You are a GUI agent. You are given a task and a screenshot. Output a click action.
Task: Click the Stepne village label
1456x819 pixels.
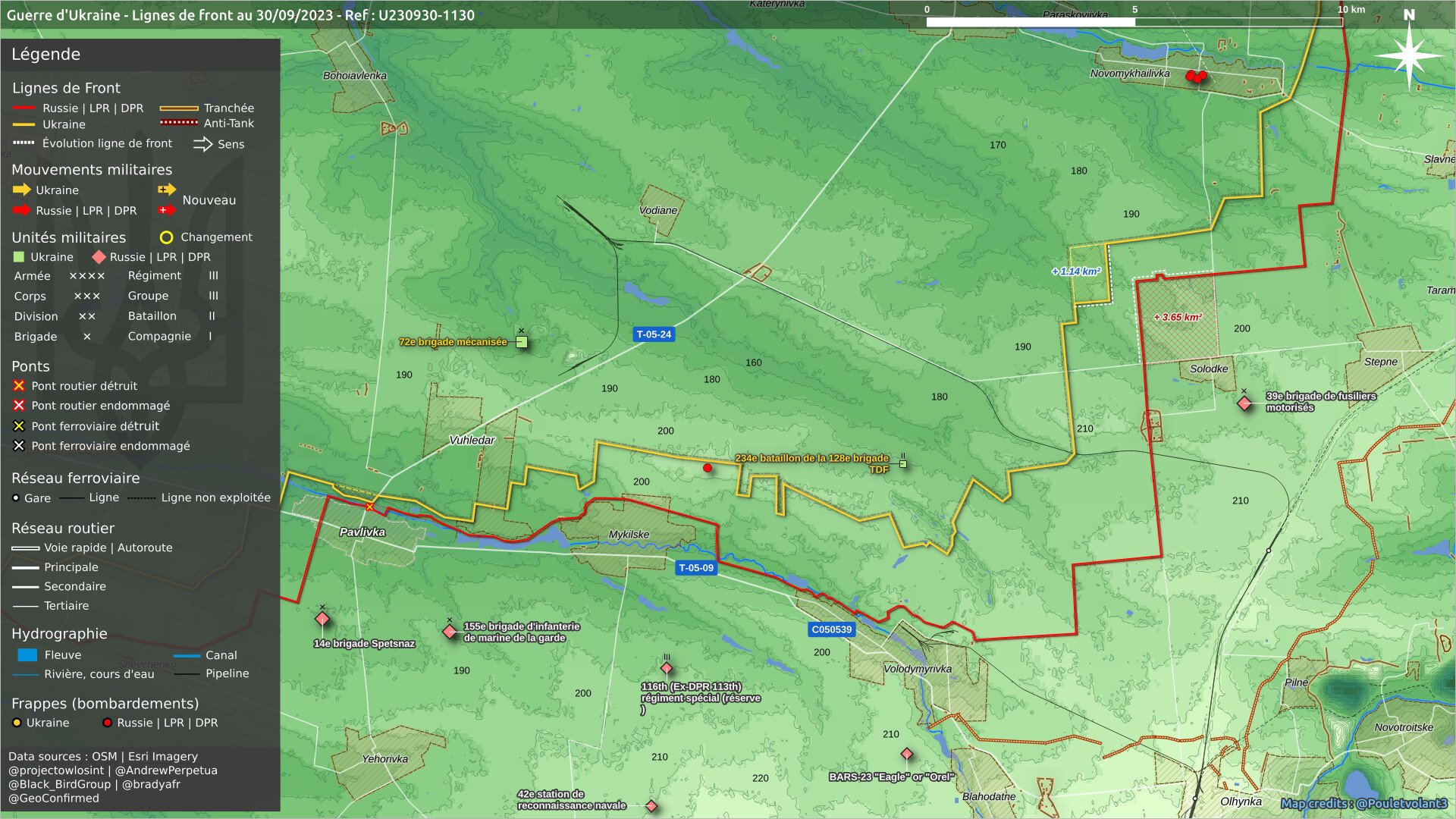(1380, 362)
